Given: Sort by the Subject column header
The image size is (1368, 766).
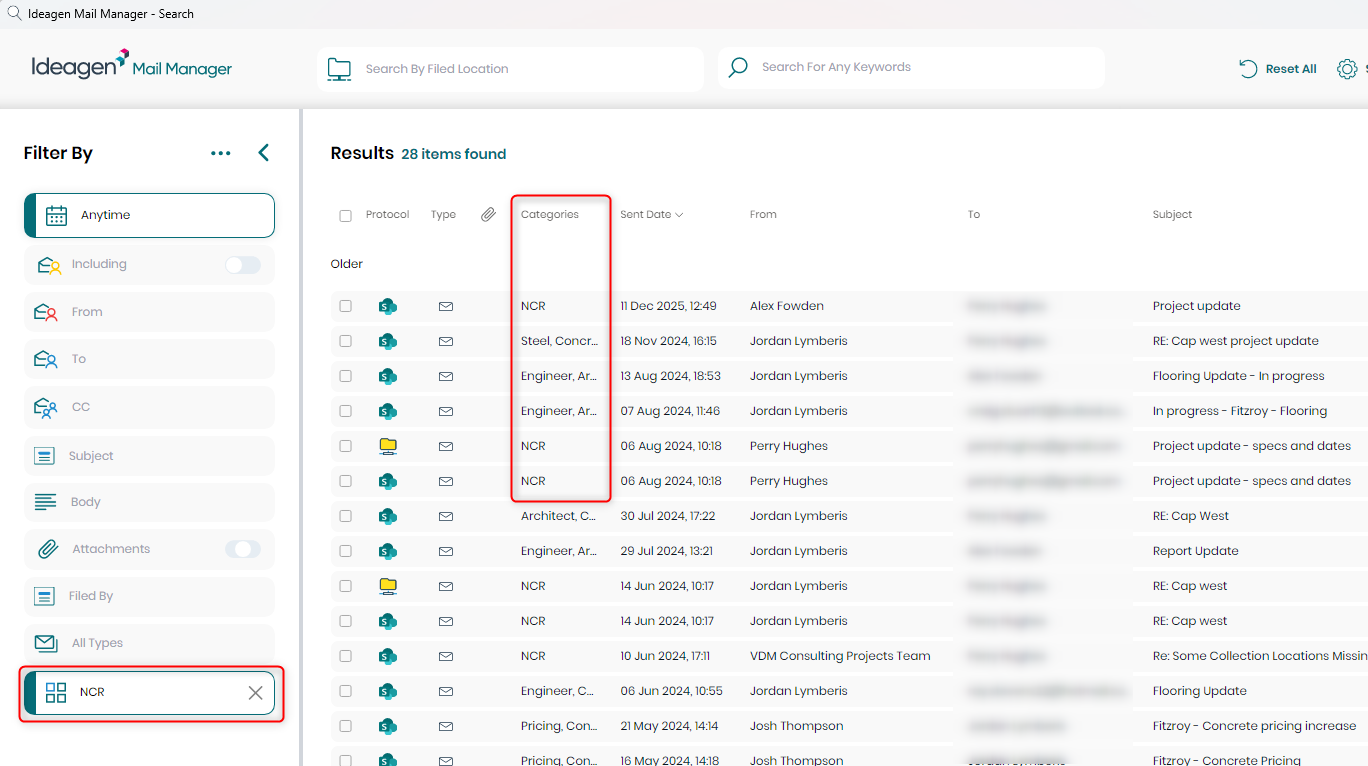Looking at the screenshot, I should coord(1172,215).
